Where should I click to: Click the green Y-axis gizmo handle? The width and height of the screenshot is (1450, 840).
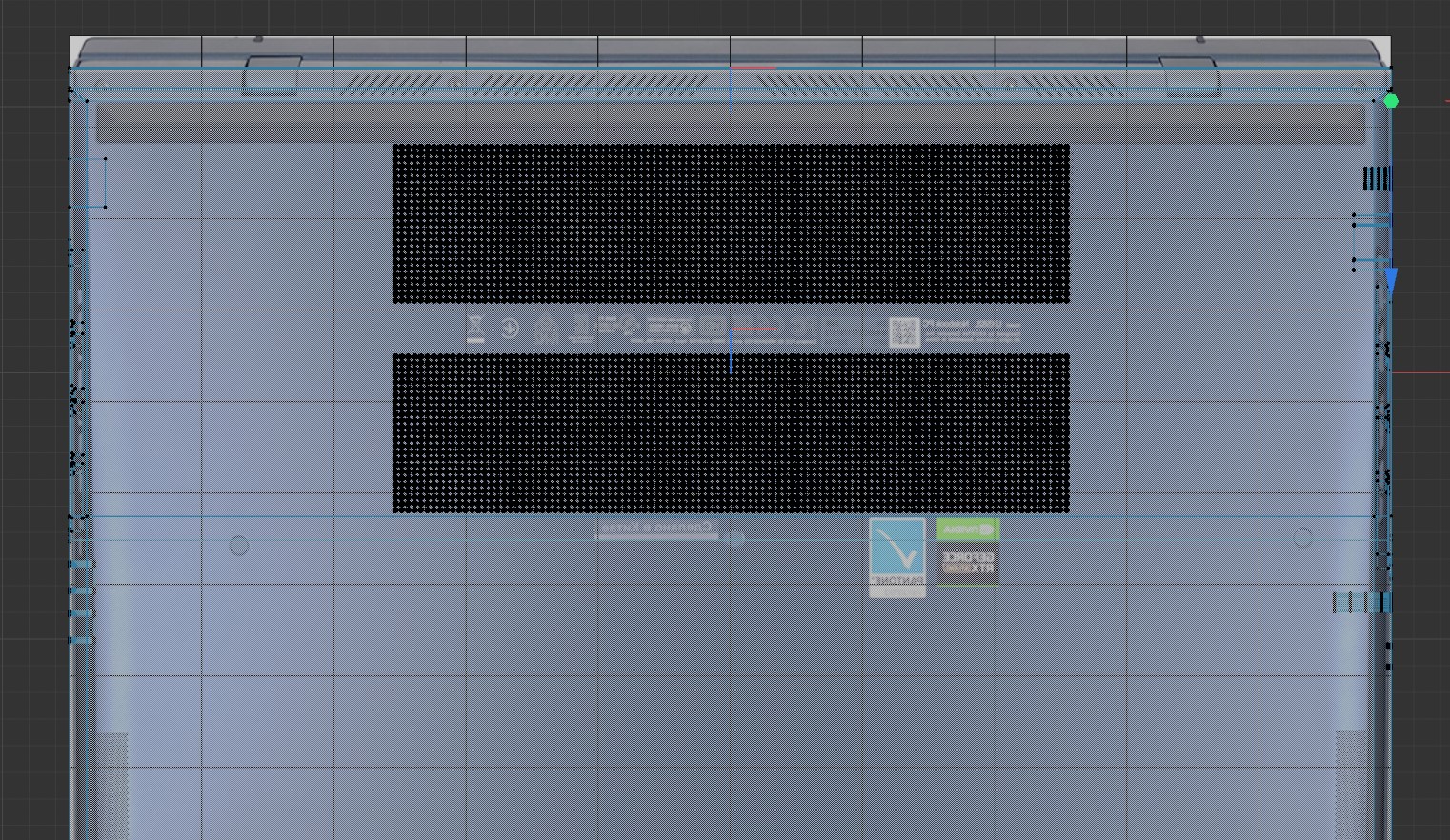tap(1391, 101)
